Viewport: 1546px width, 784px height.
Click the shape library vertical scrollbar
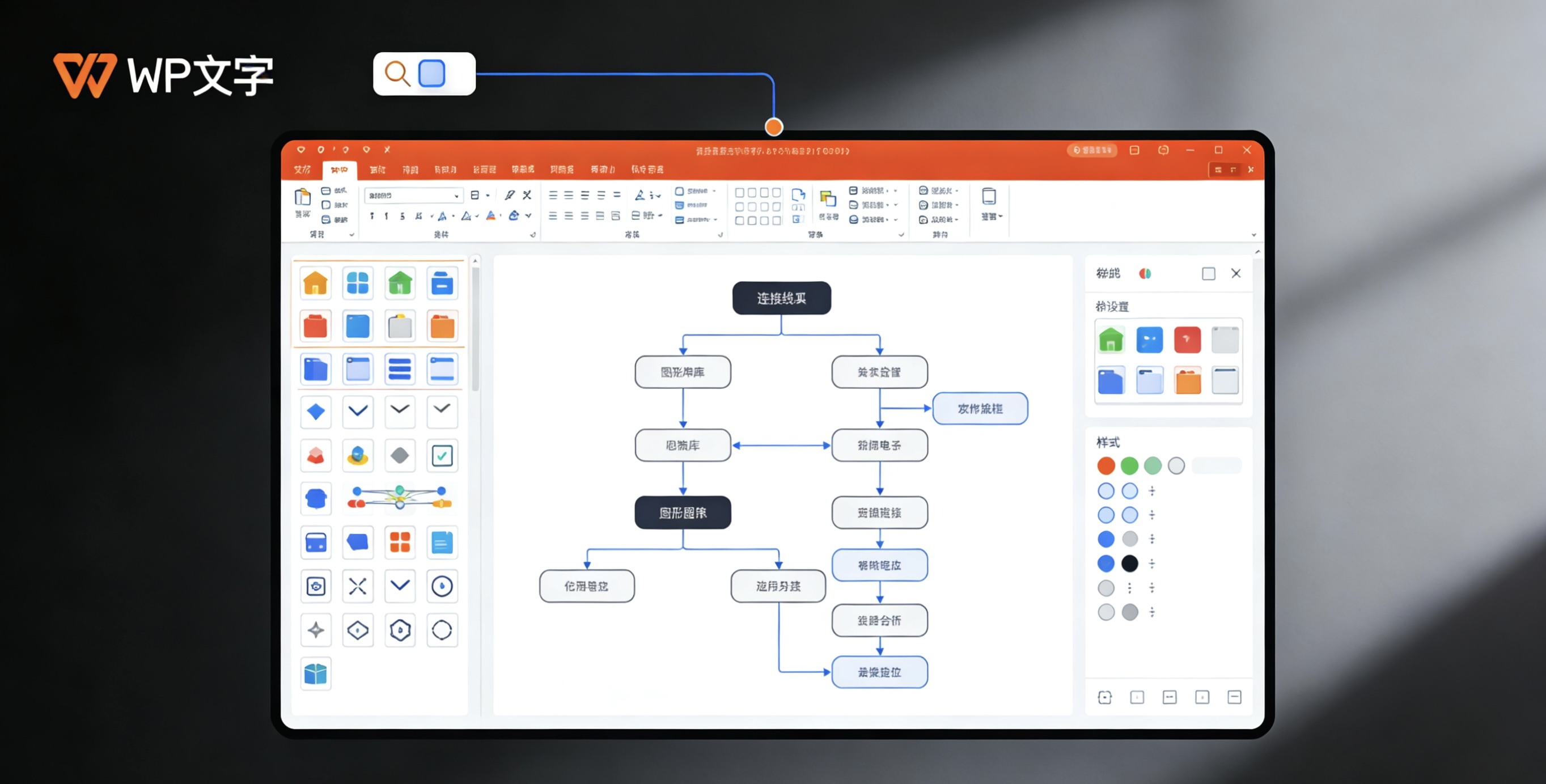click(475, 330)
